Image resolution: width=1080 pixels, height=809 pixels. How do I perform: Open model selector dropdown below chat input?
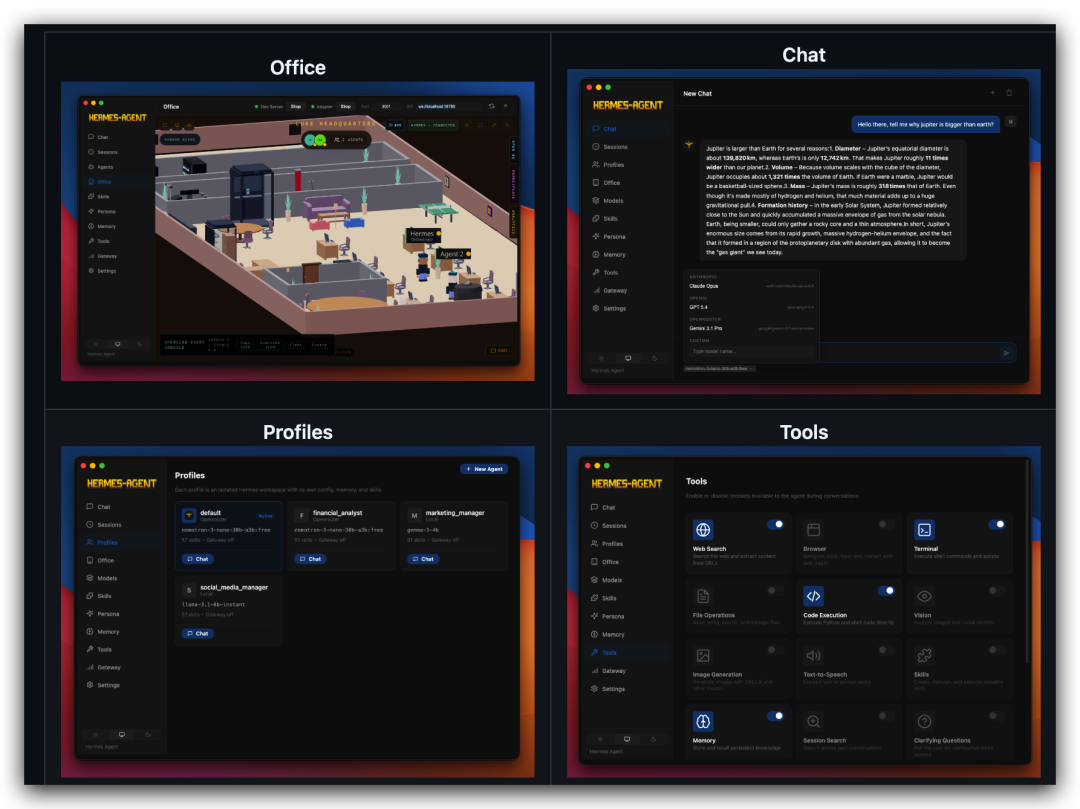pyautogui.click(x=719, y=369)
